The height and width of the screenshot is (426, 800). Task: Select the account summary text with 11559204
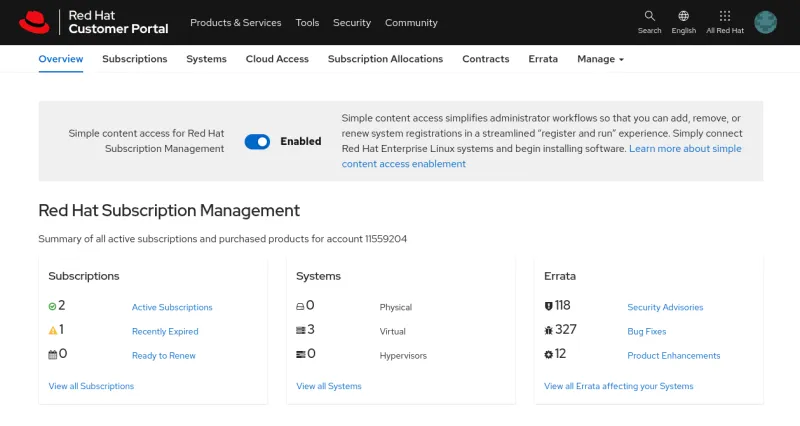point(222,239)
